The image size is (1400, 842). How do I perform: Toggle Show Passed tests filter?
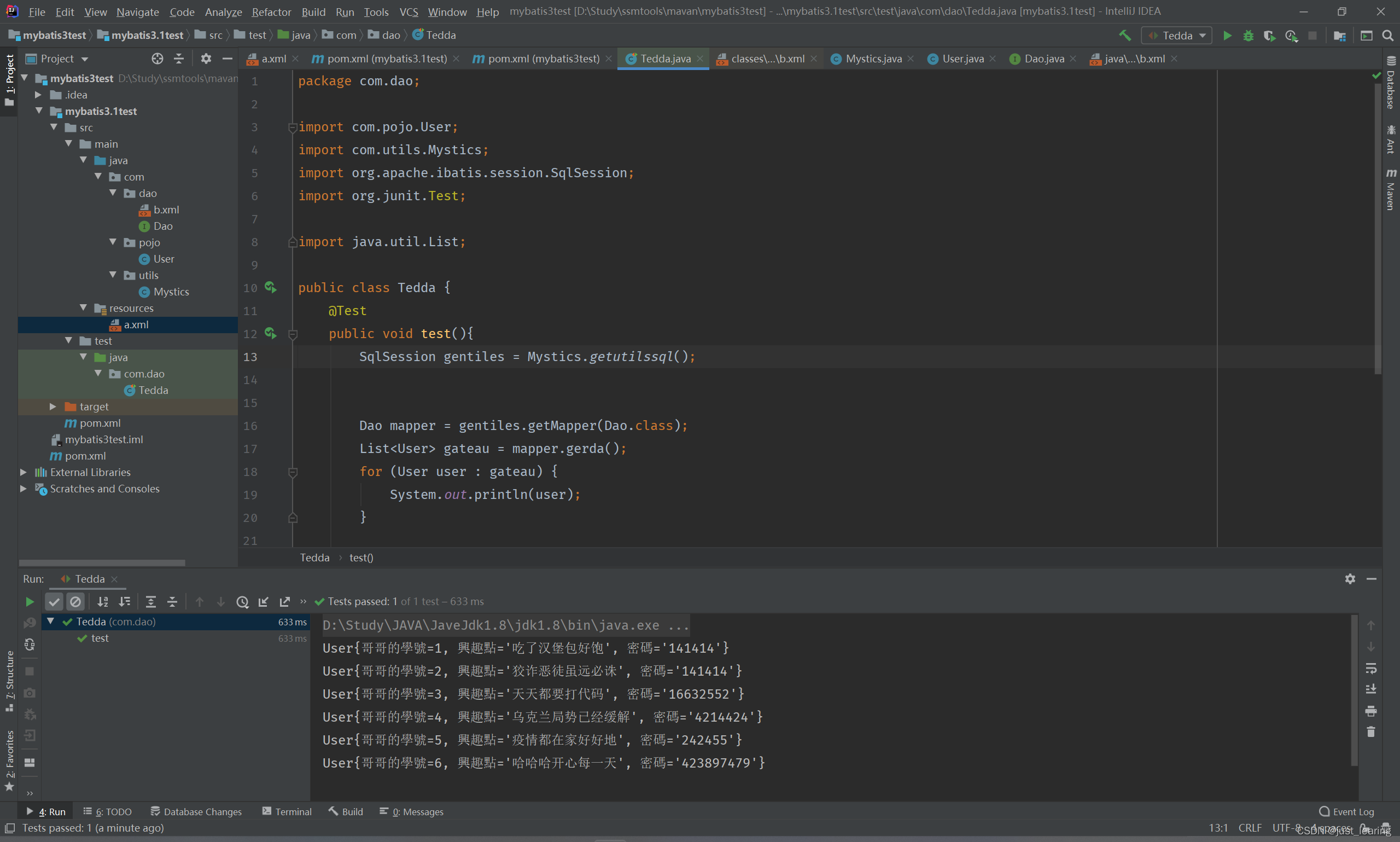click(54, 601)
